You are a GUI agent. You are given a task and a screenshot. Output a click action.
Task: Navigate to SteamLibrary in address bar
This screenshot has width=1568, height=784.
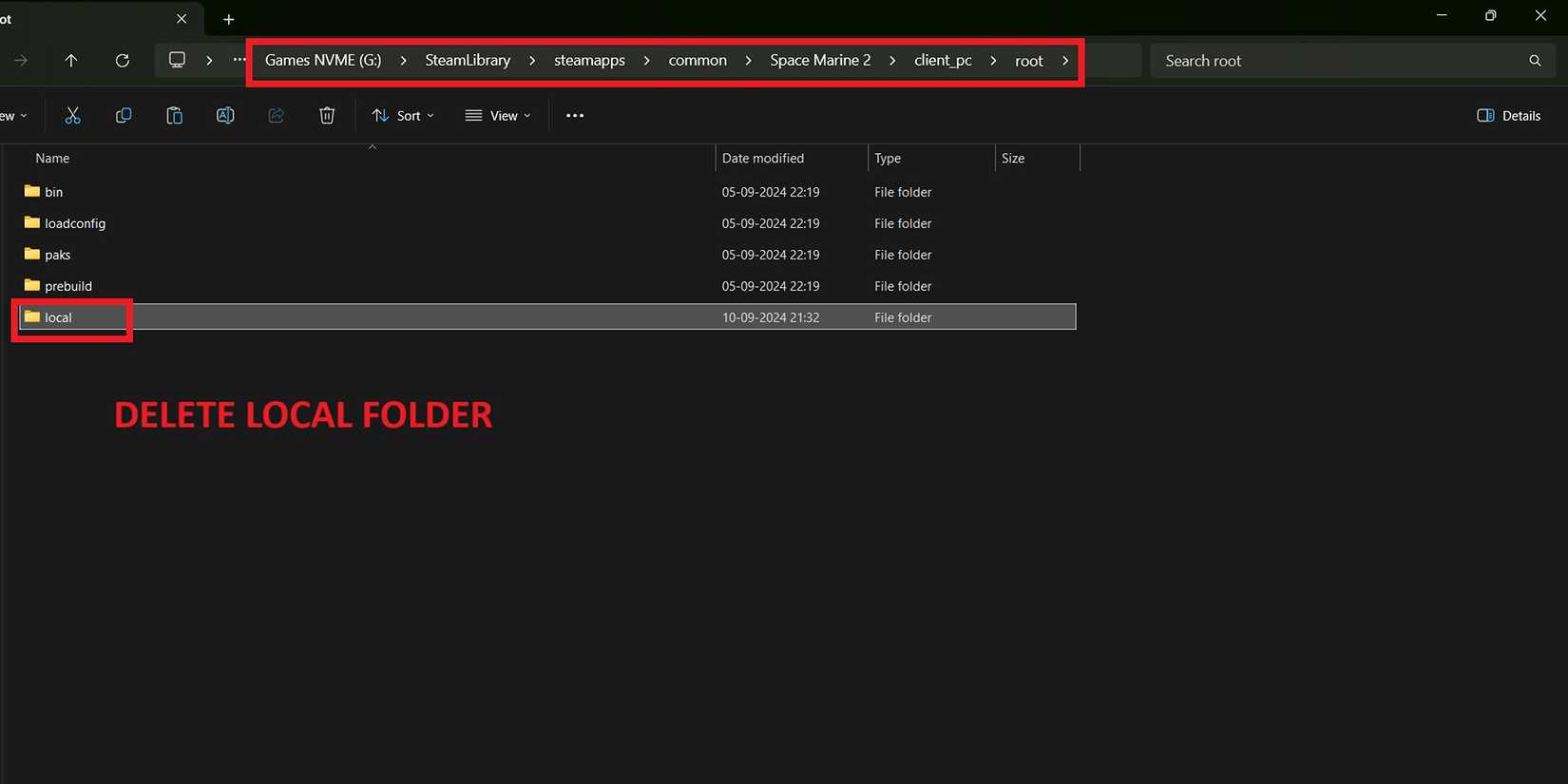[468, 60]
